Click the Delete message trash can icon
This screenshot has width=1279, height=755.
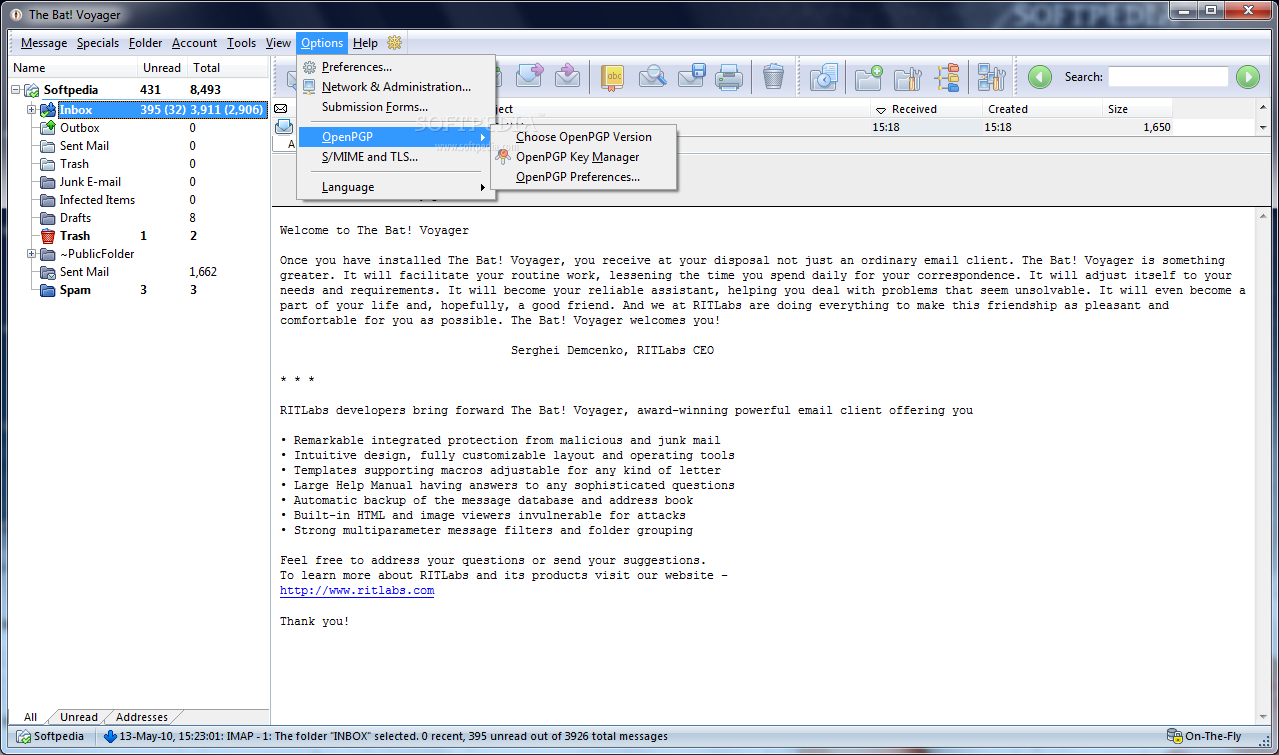point(773,76)
